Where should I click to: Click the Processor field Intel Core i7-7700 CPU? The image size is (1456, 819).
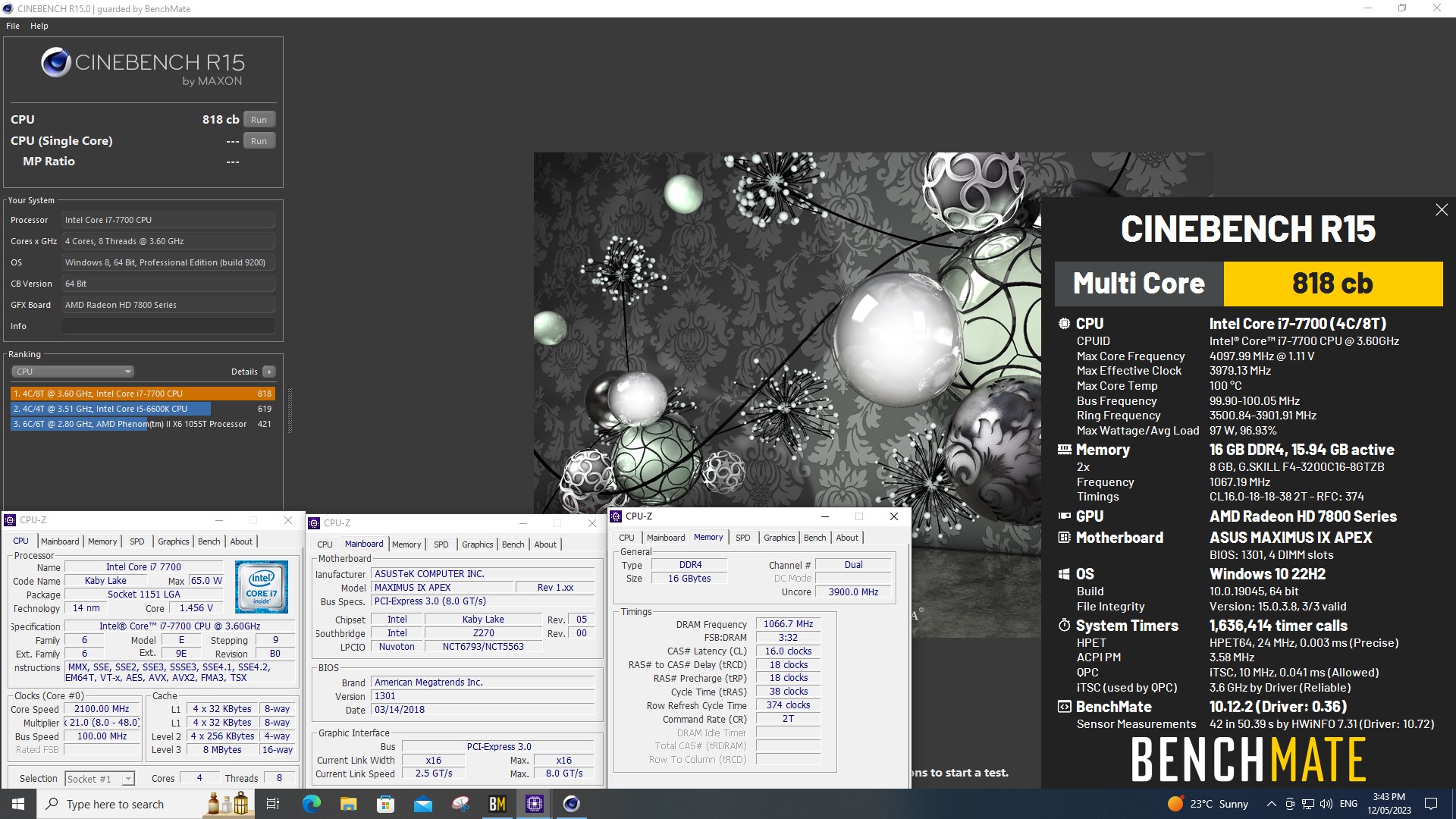(x=168, y=220)
